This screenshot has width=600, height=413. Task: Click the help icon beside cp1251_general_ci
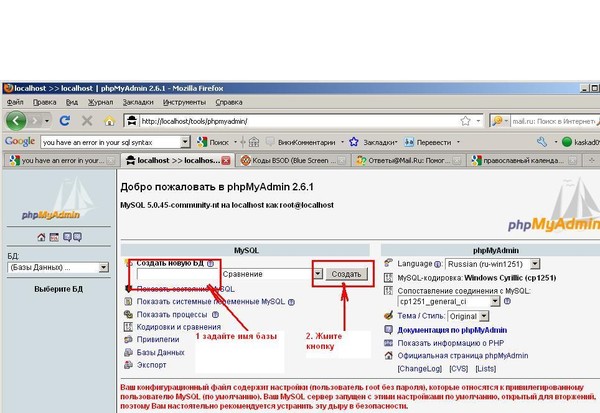coord(507,301)
